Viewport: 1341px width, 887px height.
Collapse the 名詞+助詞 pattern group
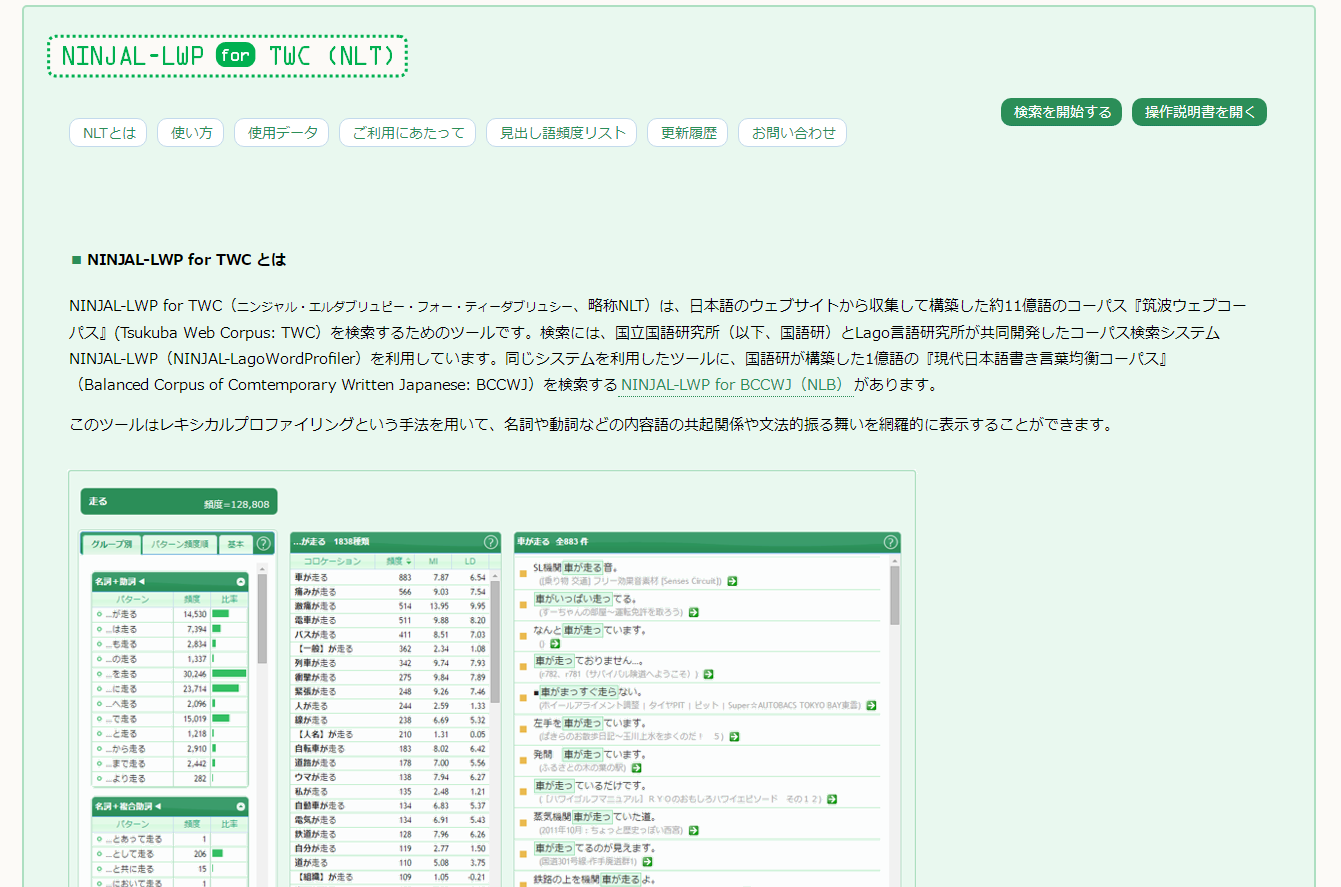[241, 581]
